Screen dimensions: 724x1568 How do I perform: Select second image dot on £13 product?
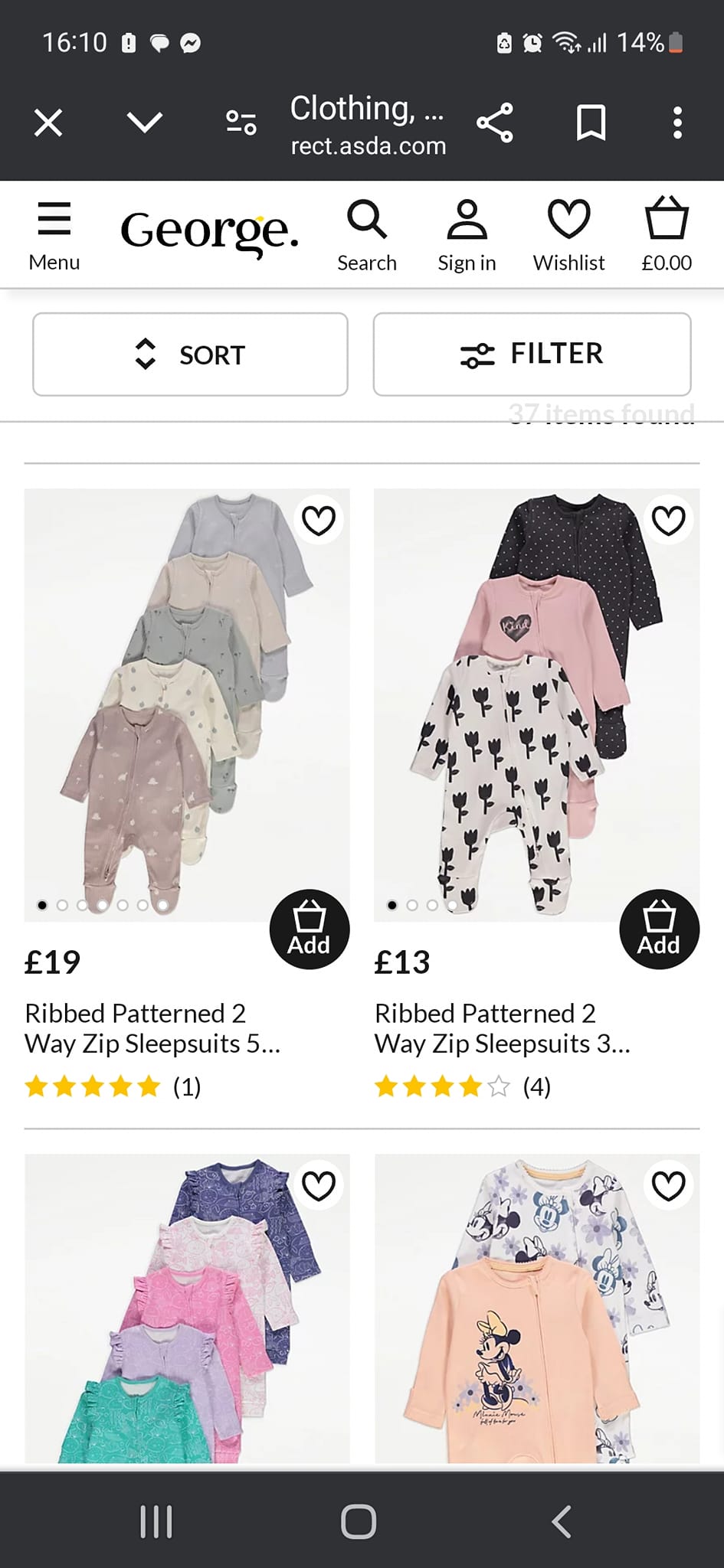click(412, 905)
